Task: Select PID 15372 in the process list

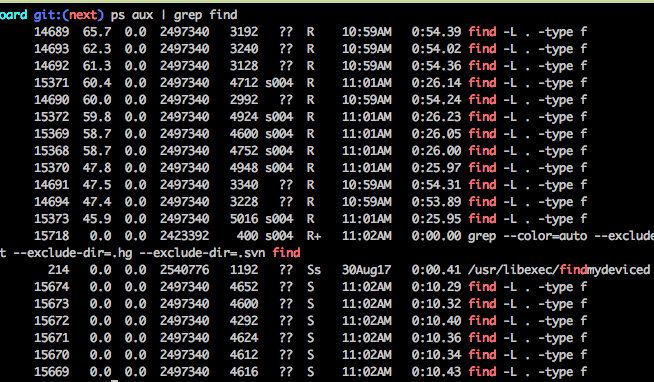Action: click(51, 117)
